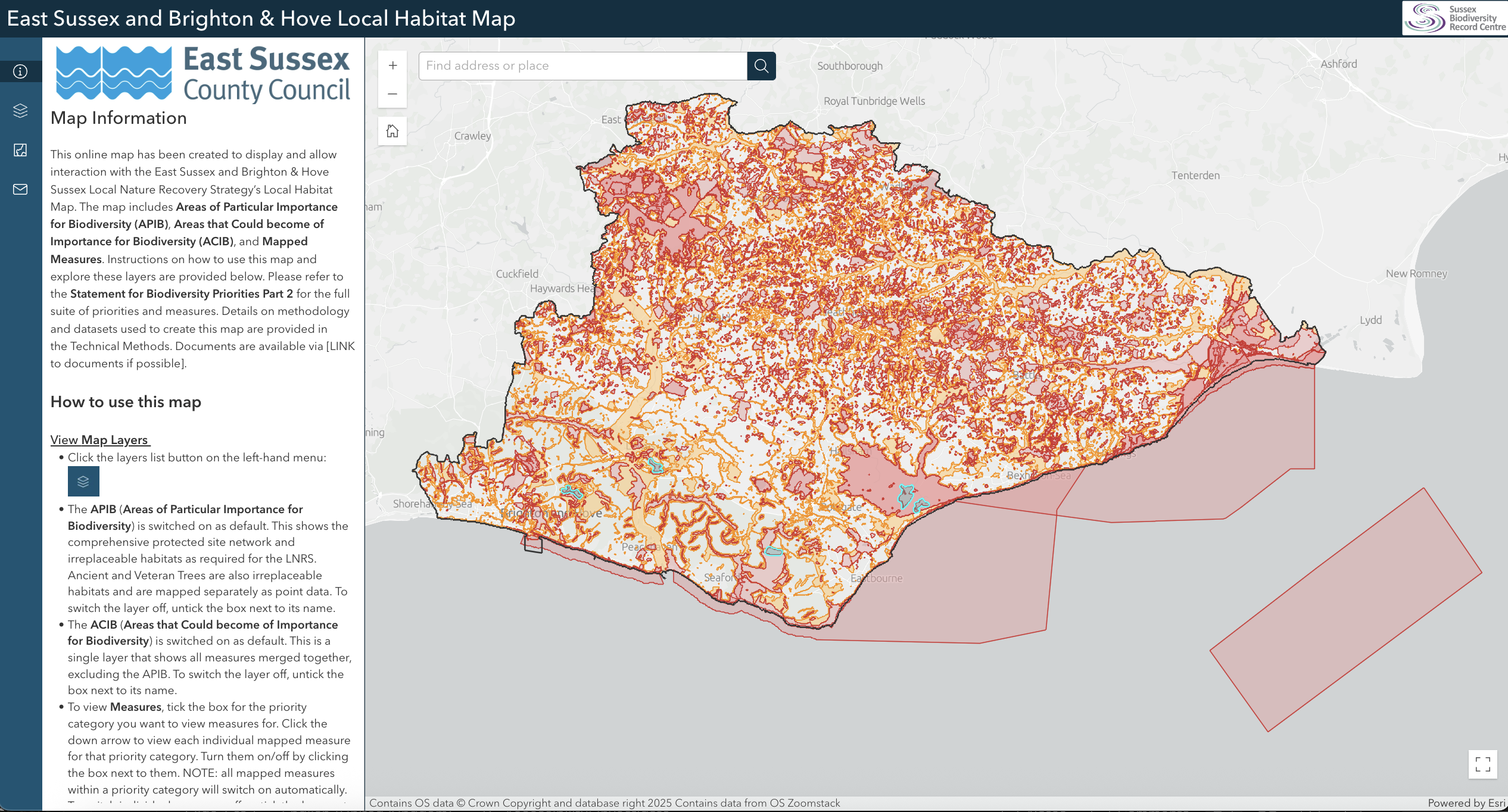Click the layers button image in instructions
The width and height of the screenshot is (1508, 812).
click(83, 482)
